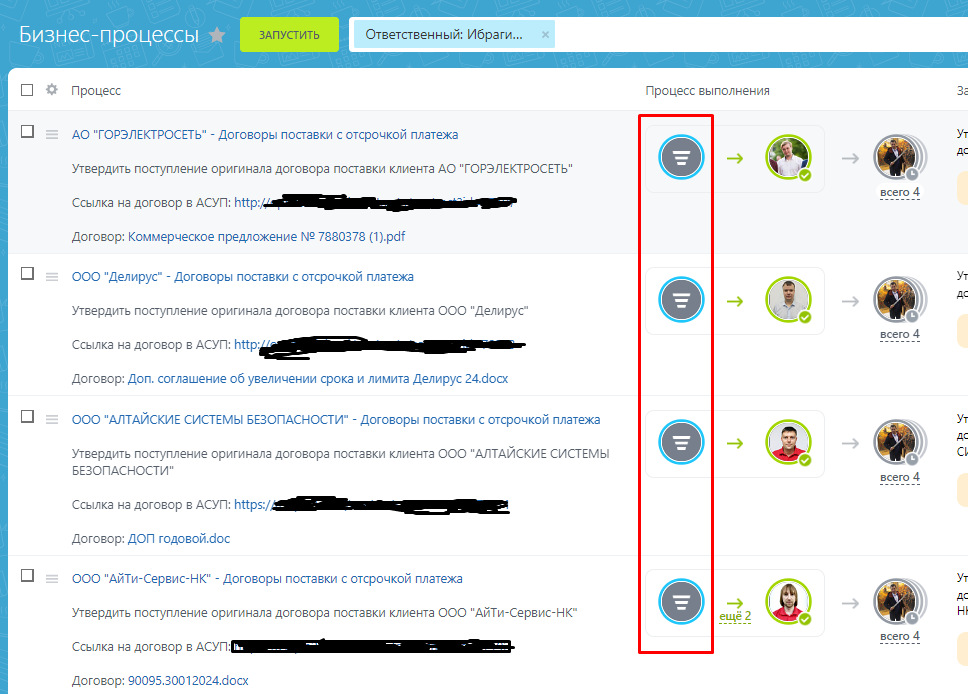Click workflow start icon in Делирус row
The image size is (968, 694).
681,299
